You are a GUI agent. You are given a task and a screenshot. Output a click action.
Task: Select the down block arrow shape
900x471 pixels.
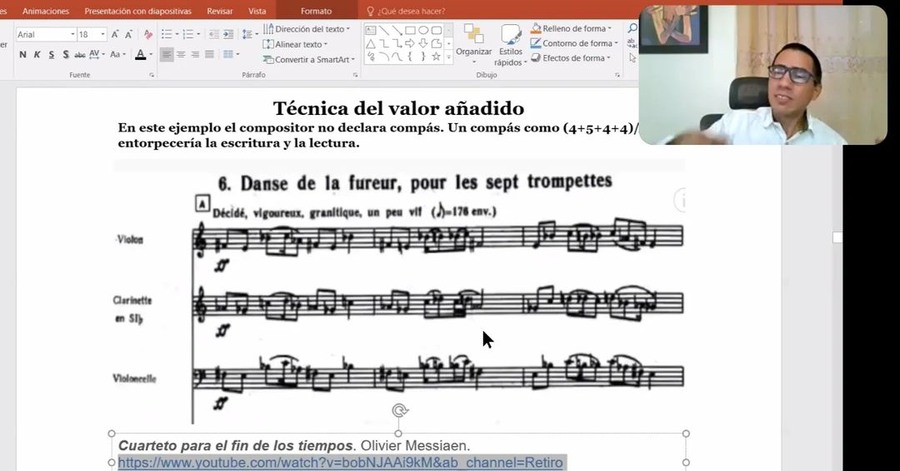tap(423, 44)
